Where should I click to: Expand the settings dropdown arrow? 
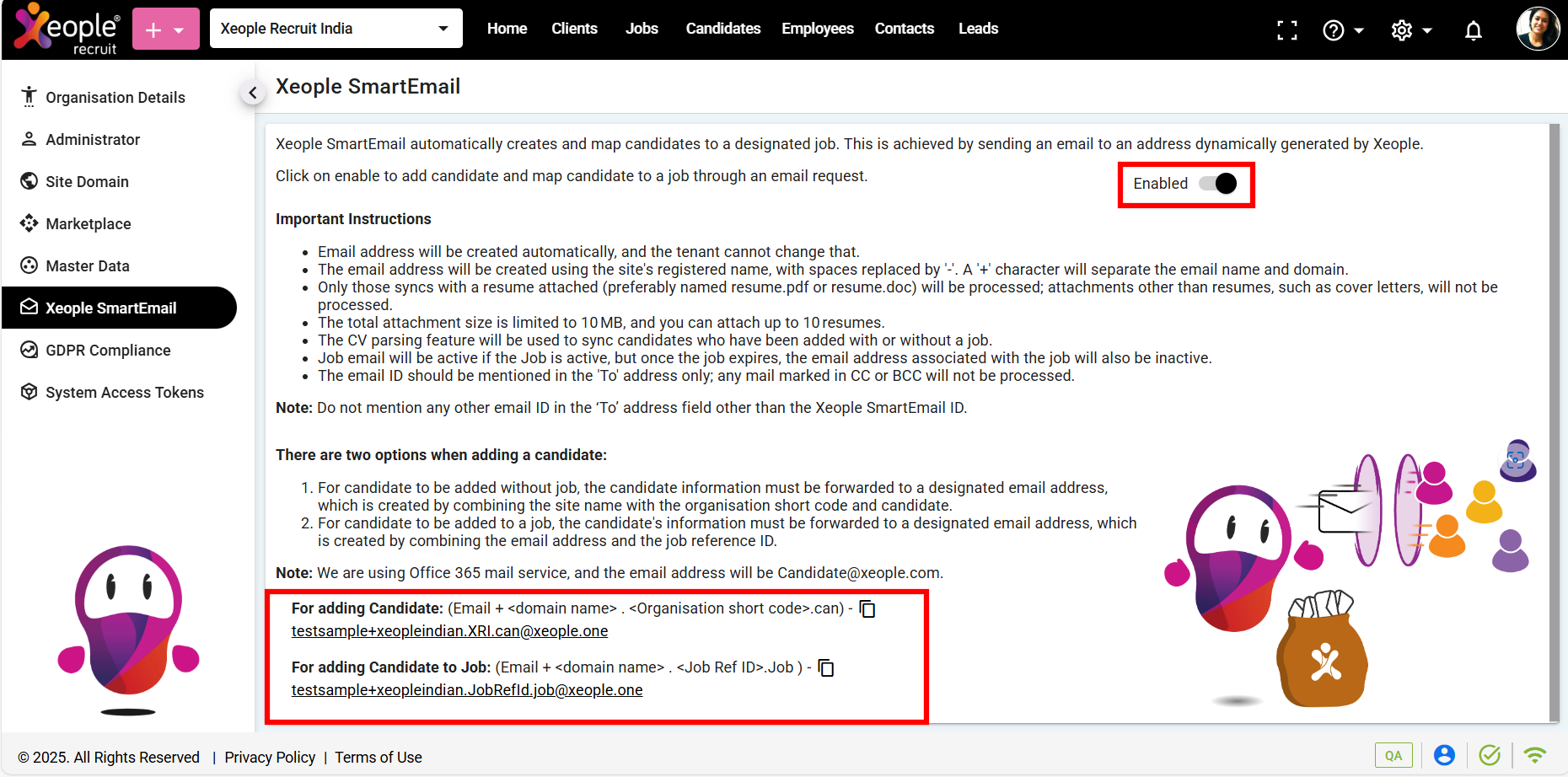[1427, 30]
